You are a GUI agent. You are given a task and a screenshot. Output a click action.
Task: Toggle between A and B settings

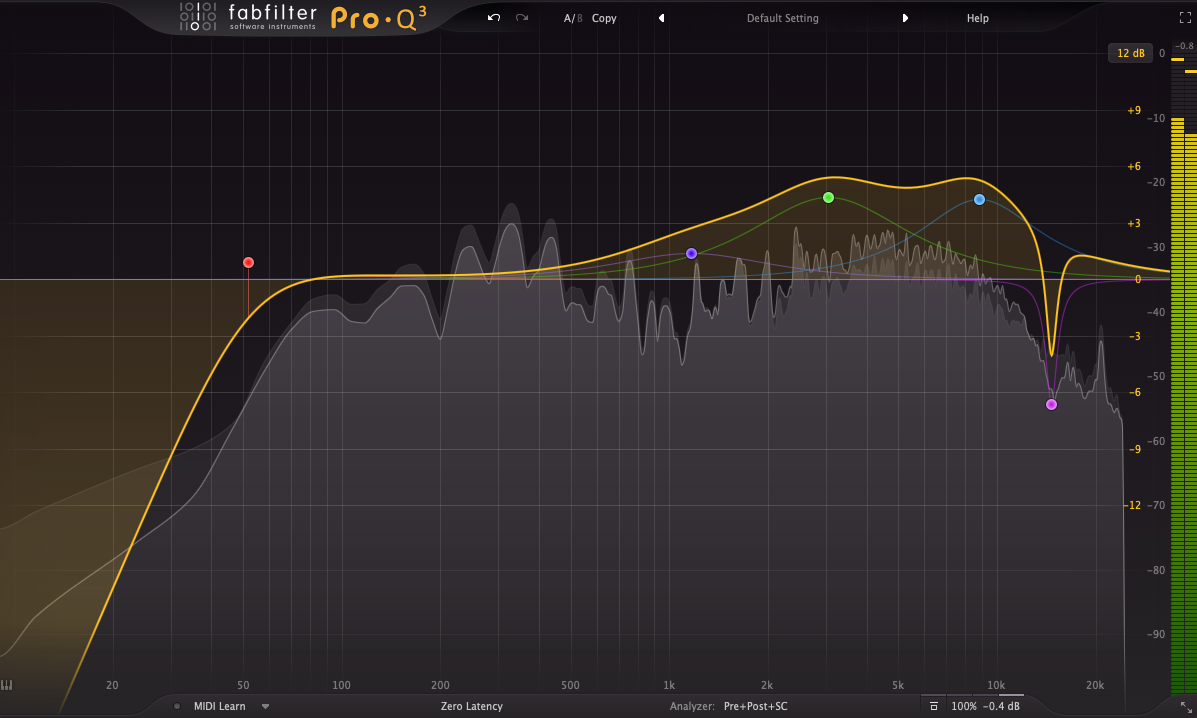click(x=572, y=18)
